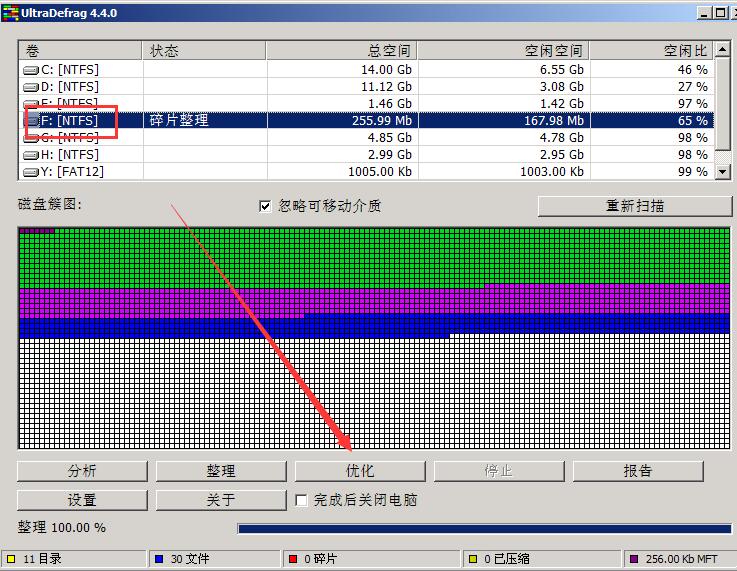
Task: Select the H: [NTFS] volume row
Action: pos(366,155)
